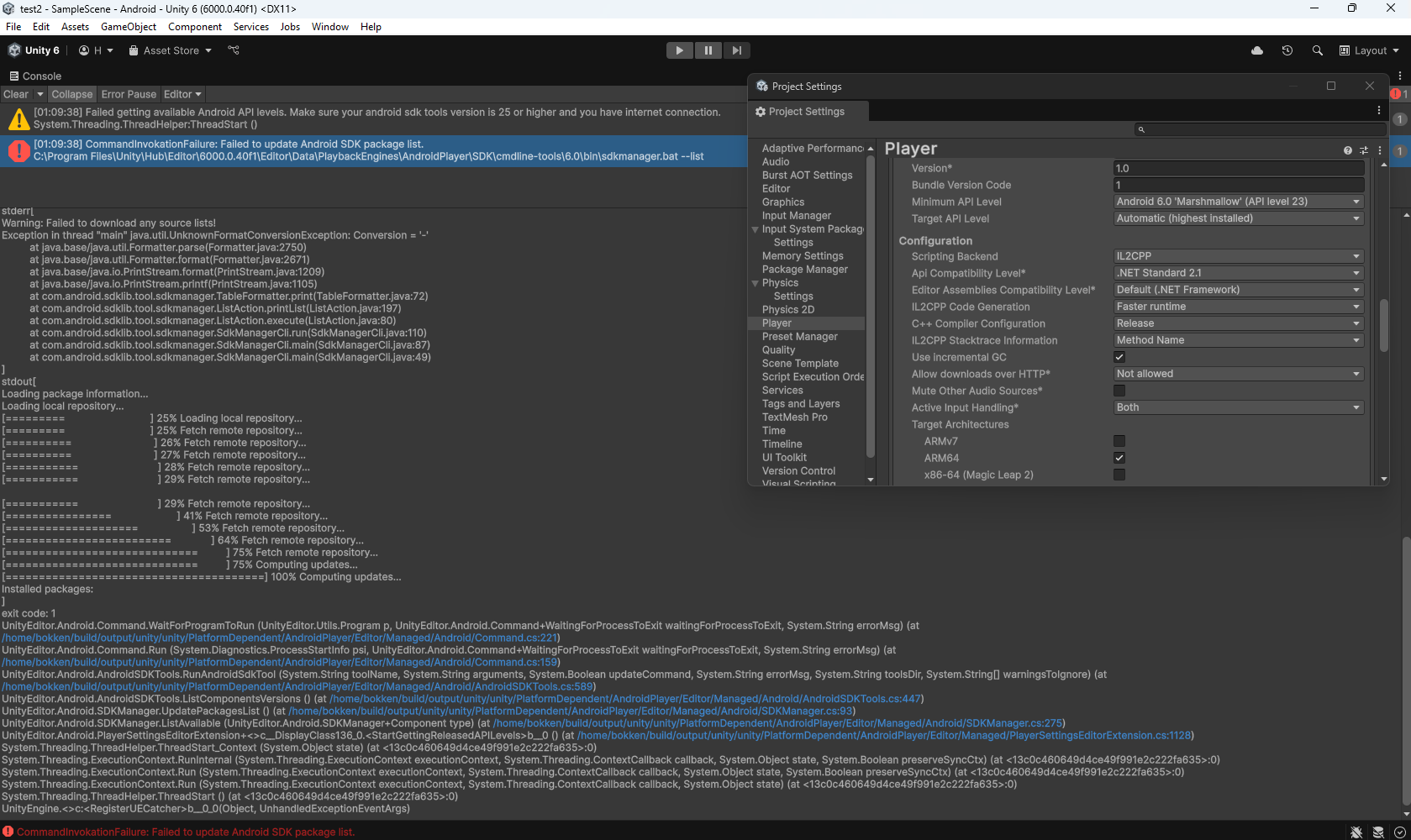Image resolution: width=1411 pixels, height=840 pixels.
Task: Open the Layout dropdown
Action: pos(1369,50)
